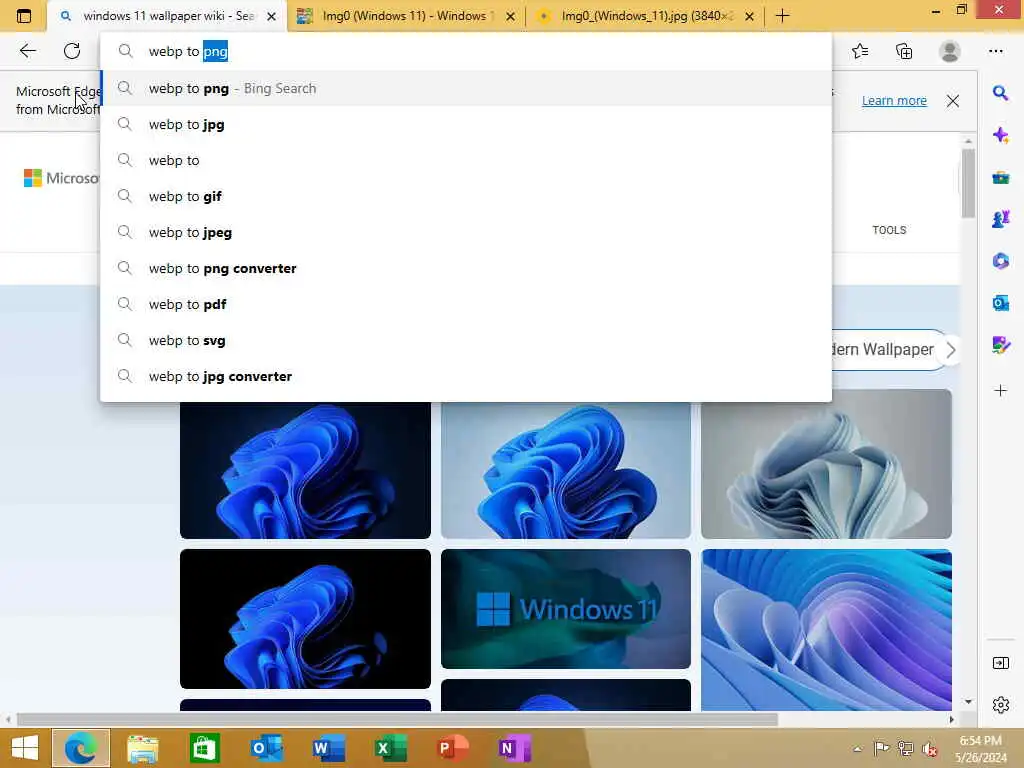Open the taskbar clock showing 6:54 PM
Image resolution: width=1024 pixels, height=768 pixels.
[x=980, y=748]
